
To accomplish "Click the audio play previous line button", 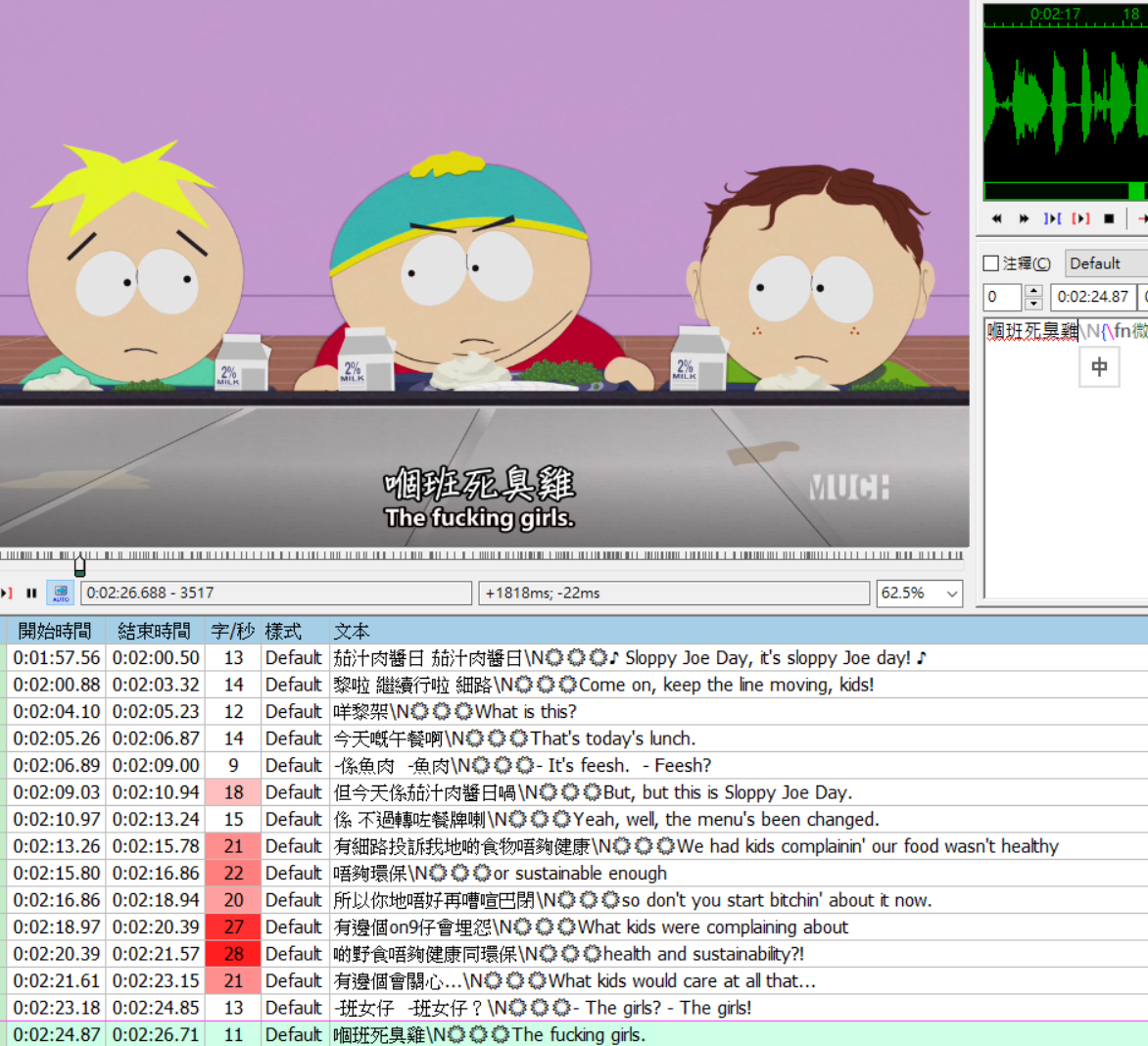I will pyautogui.click(x=996, y=218).
